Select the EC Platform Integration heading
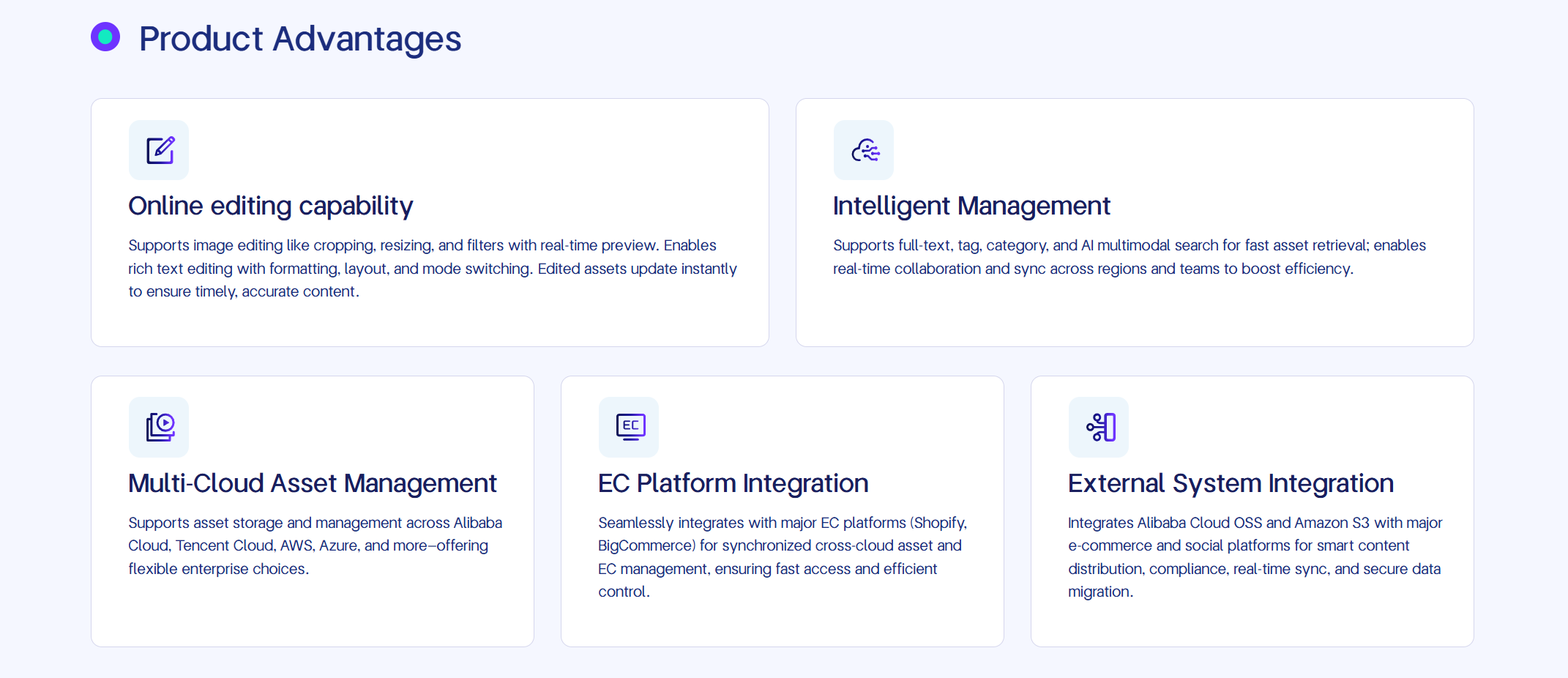Viewport: 1568px width, 678px height. [x=733, y=483]
